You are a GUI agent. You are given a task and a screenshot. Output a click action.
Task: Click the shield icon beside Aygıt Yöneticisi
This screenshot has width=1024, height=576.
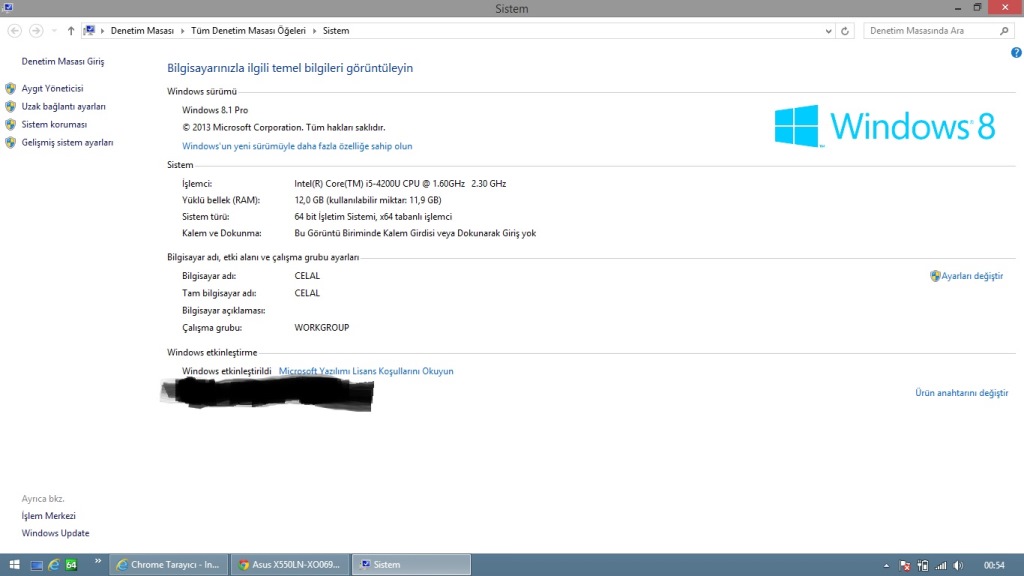[10, 88]
